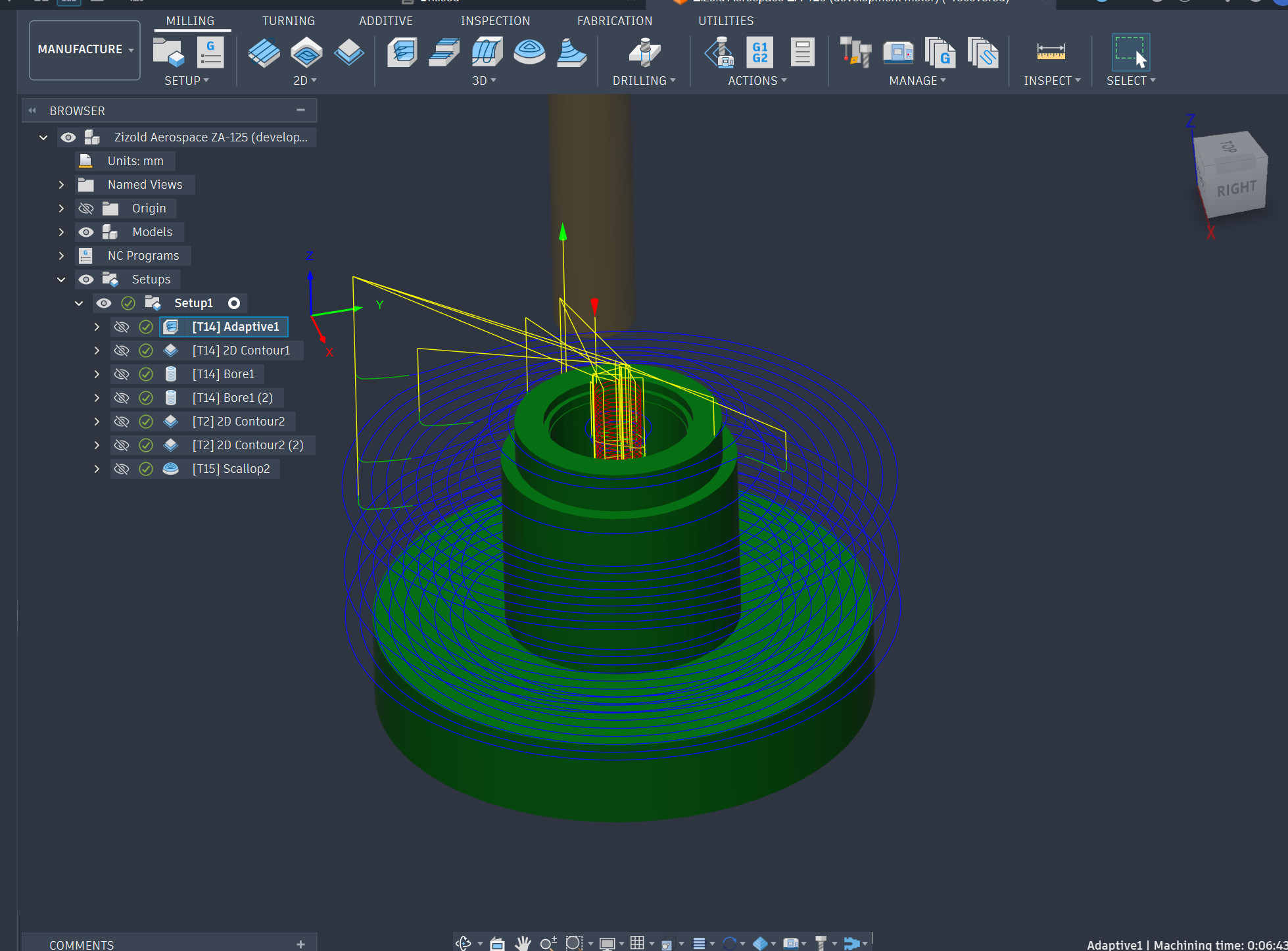Toggle visibility of the root Zizold component
This screenshot has height=951, width=1288.
tap(68, 137)
